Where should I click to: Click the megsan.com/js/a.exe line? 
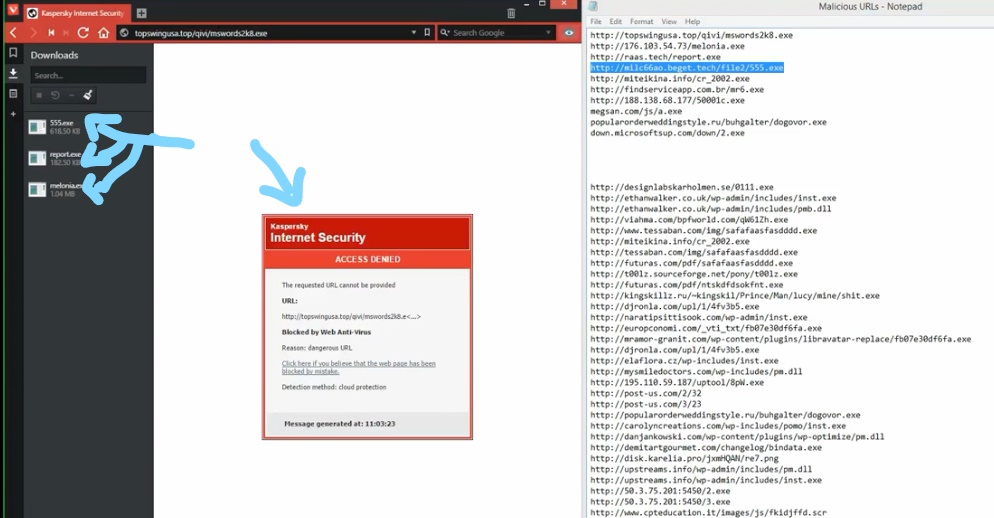(636, 111)
